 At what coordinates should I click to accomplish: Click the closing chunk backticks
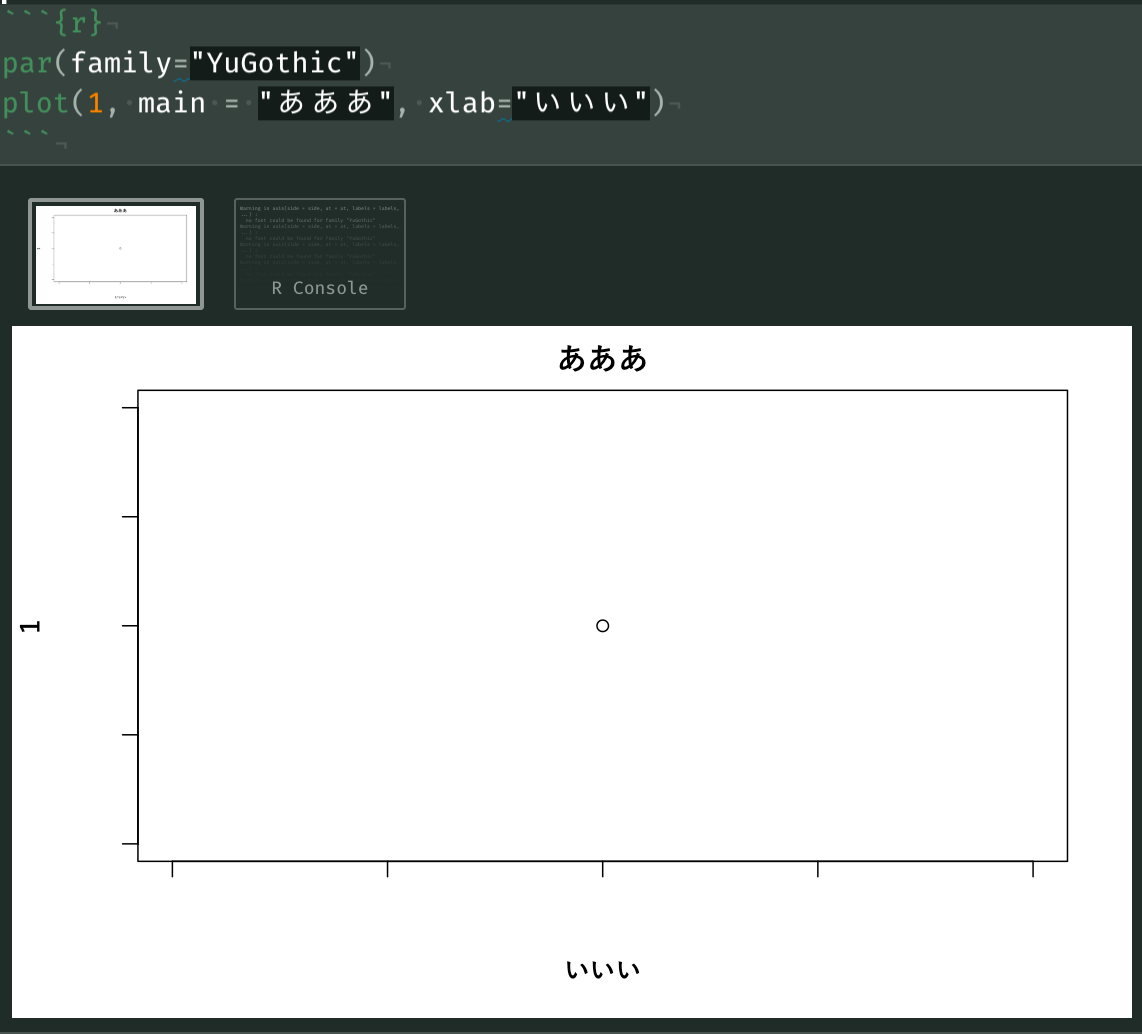pos(28,135)
